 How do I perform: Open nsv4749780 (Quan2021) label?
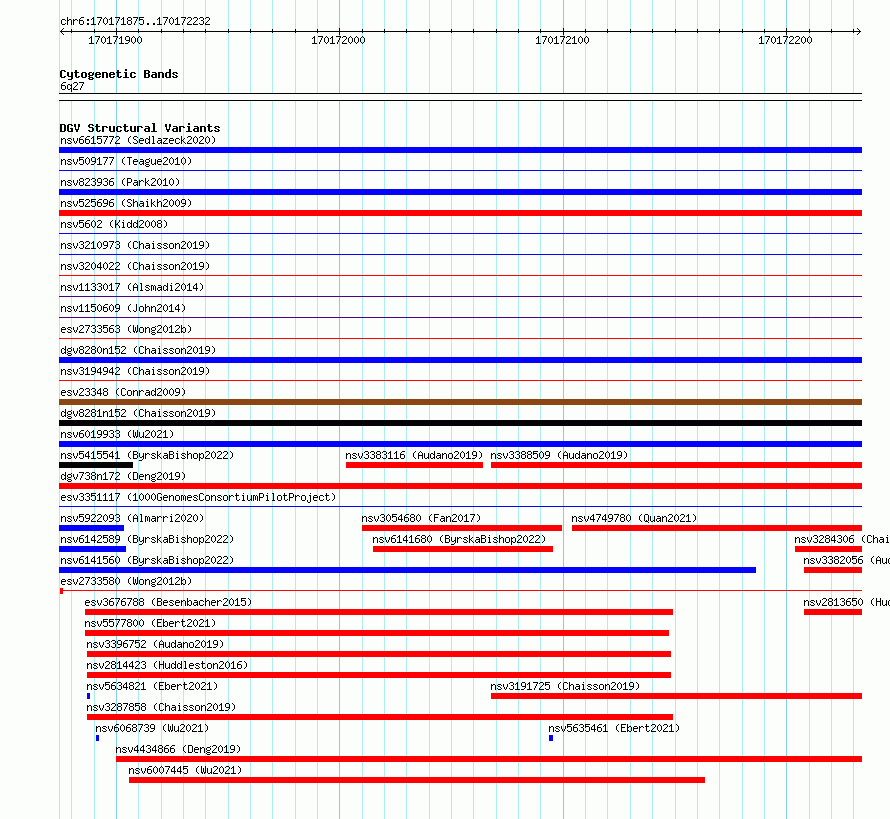634,518
